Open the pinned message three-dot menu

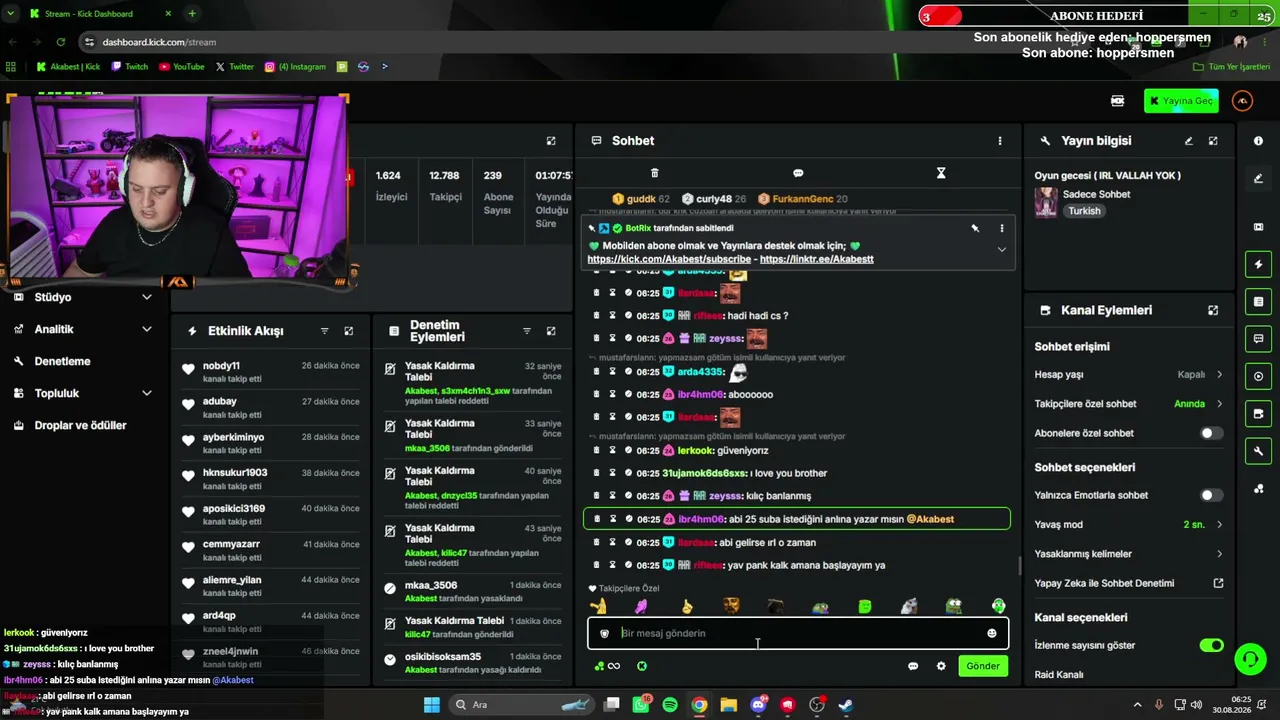coord(1001,228)
